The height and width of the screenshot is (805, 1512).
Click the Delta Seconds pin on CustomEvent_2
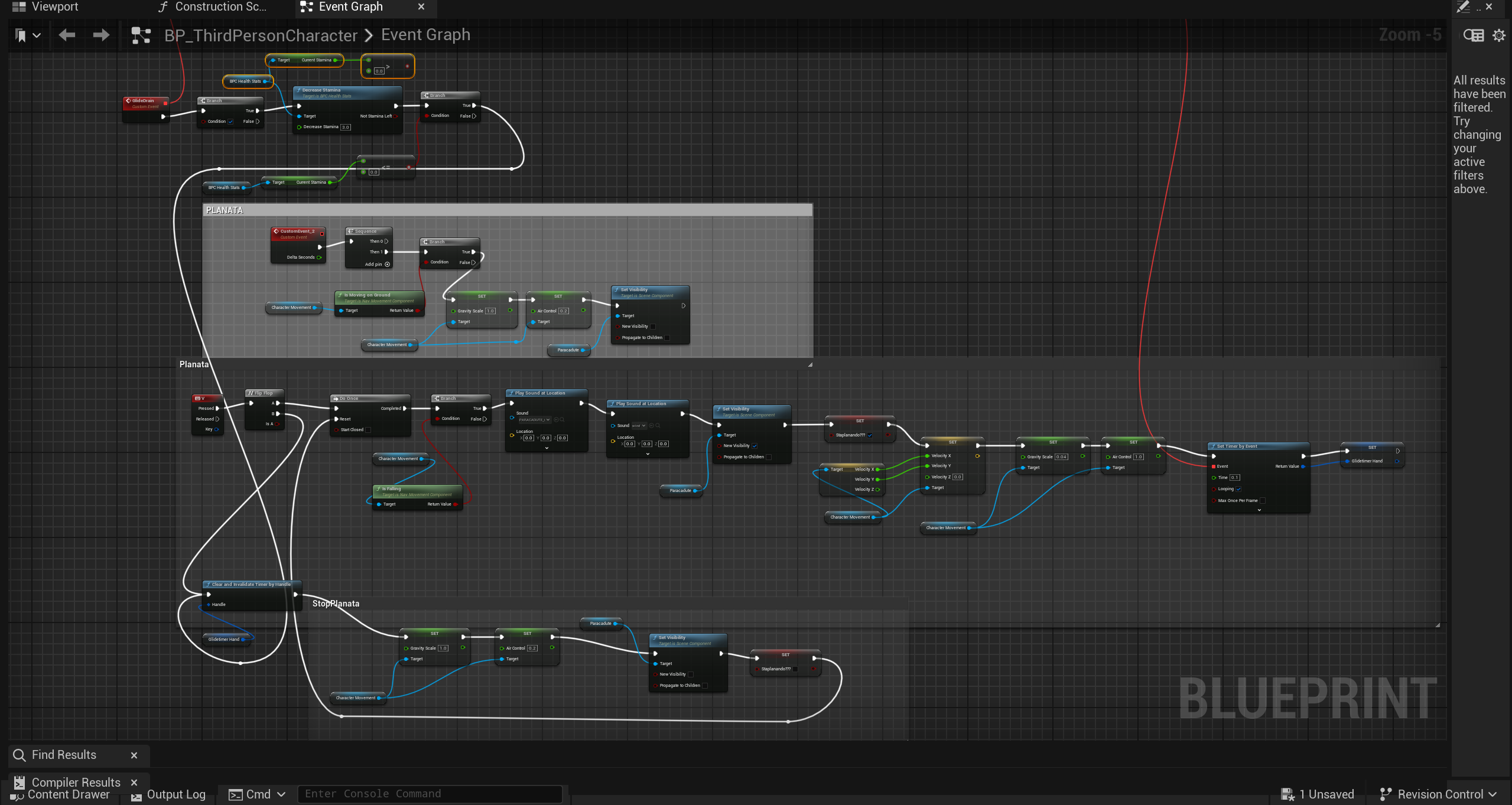click(x=319, y=258)
